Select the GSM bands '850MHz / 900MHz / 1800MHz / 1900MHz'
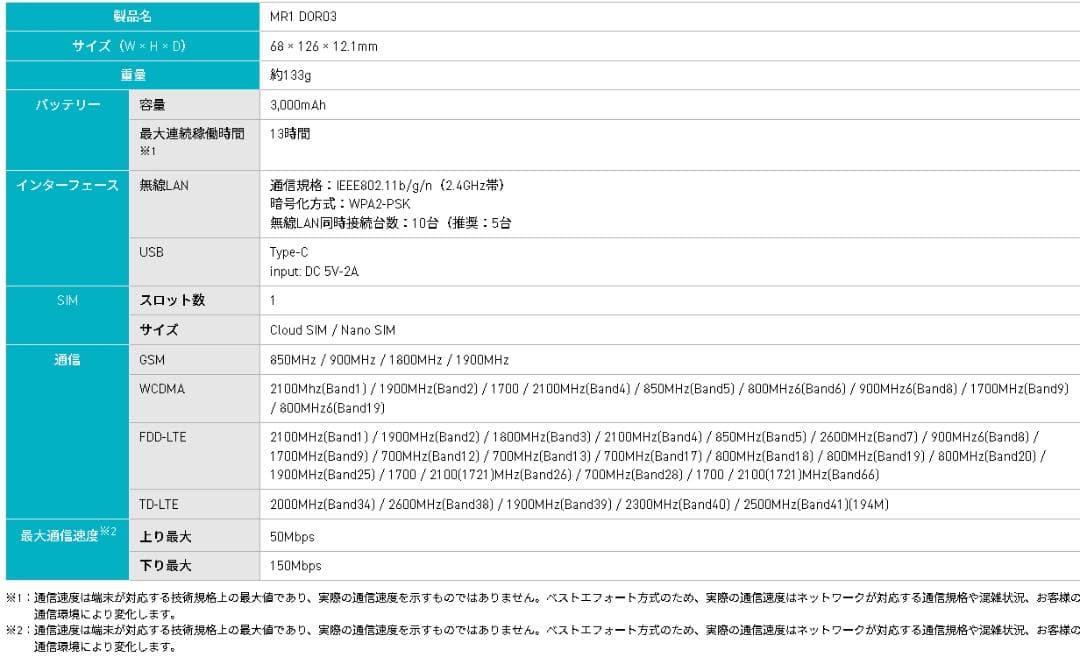The width and height of the screenshot is (1080, 664). point(389,360)
